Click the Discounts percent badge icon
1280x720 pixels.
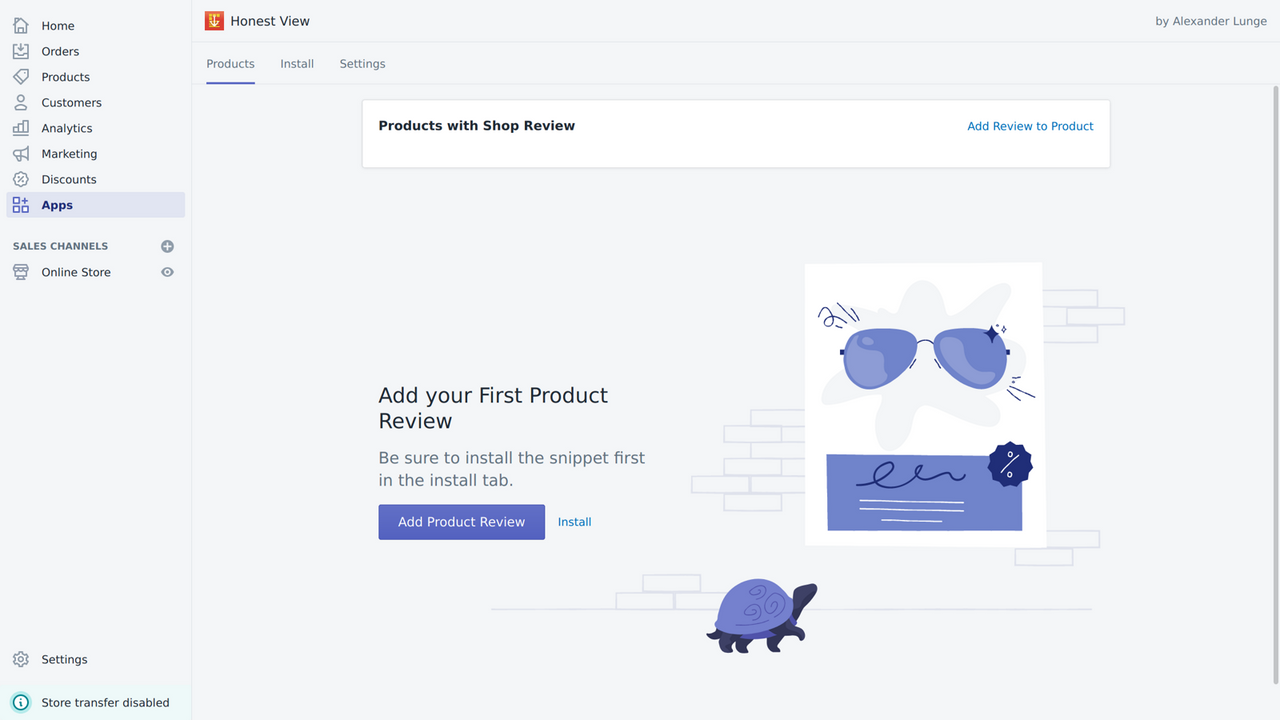tap(21, 180)
